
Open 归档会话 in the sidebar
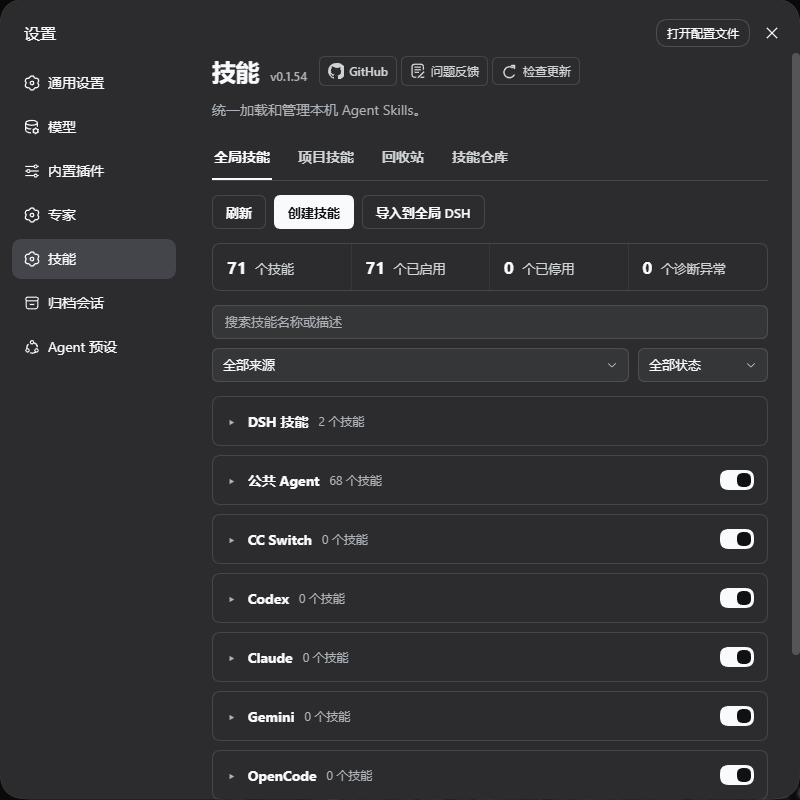94,303
